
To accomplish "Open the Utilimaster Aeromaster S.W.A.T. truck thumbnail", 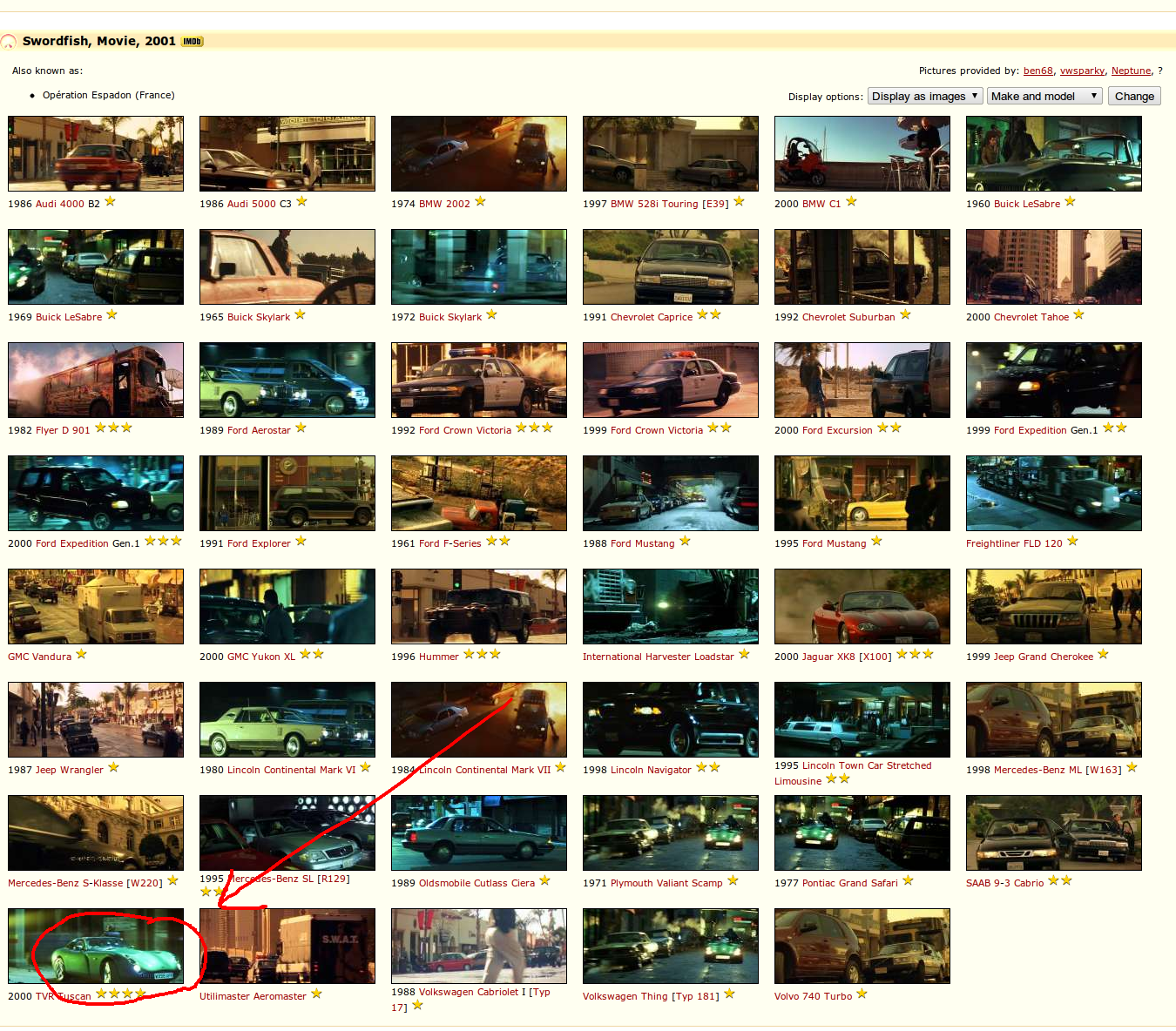I will [287, 946].
